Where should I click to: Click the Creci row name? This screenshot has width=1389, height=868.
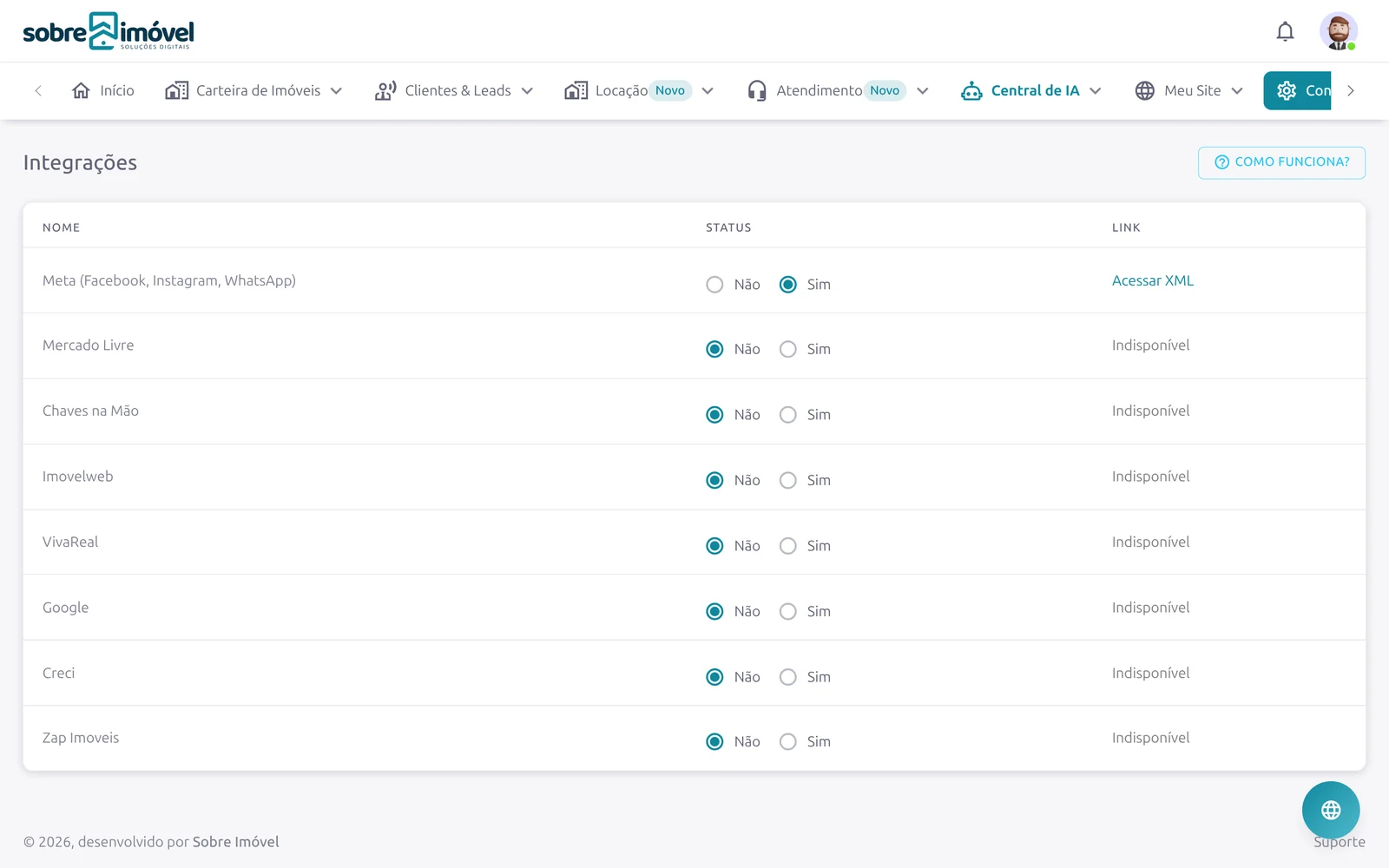[59, 673]
